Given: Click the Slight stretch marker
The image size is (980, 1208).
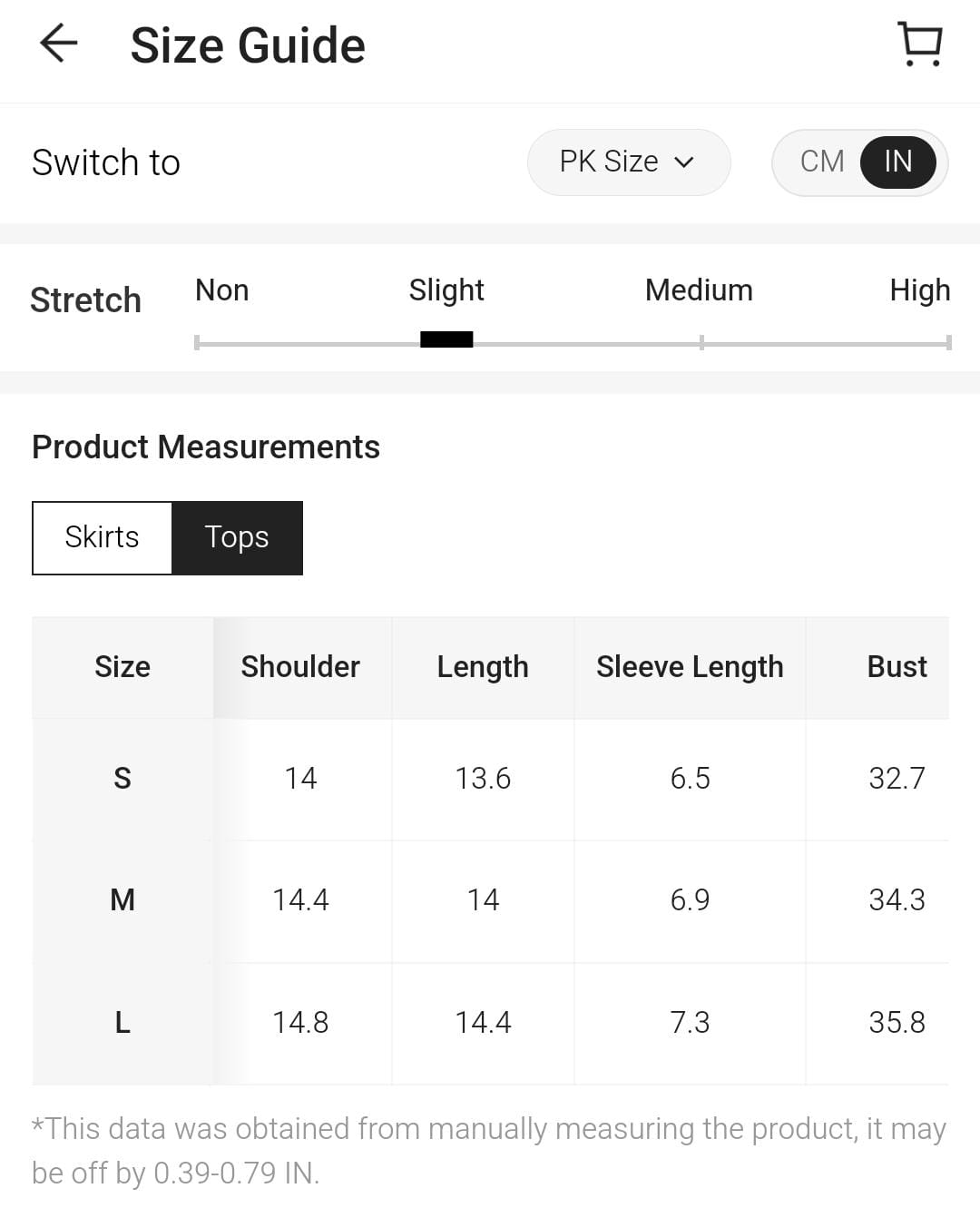Looking at the screenshot, I should pos(446,340).
